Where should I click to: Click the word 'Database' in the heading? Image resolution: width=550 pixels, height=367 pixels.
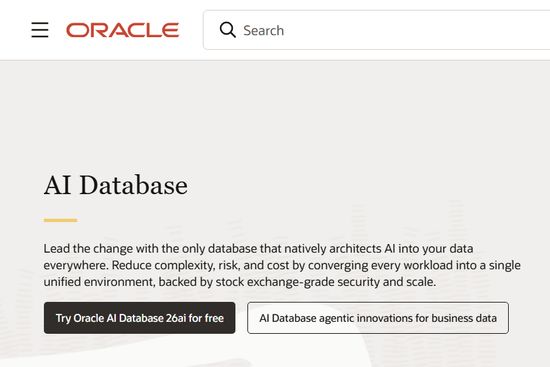point(134,185)
